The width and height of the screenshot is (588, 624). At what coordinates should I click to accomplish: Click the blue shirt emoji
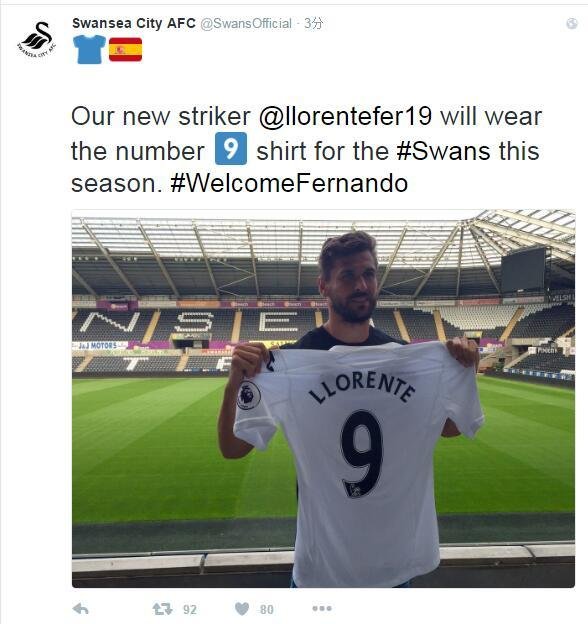pos(90,49)
